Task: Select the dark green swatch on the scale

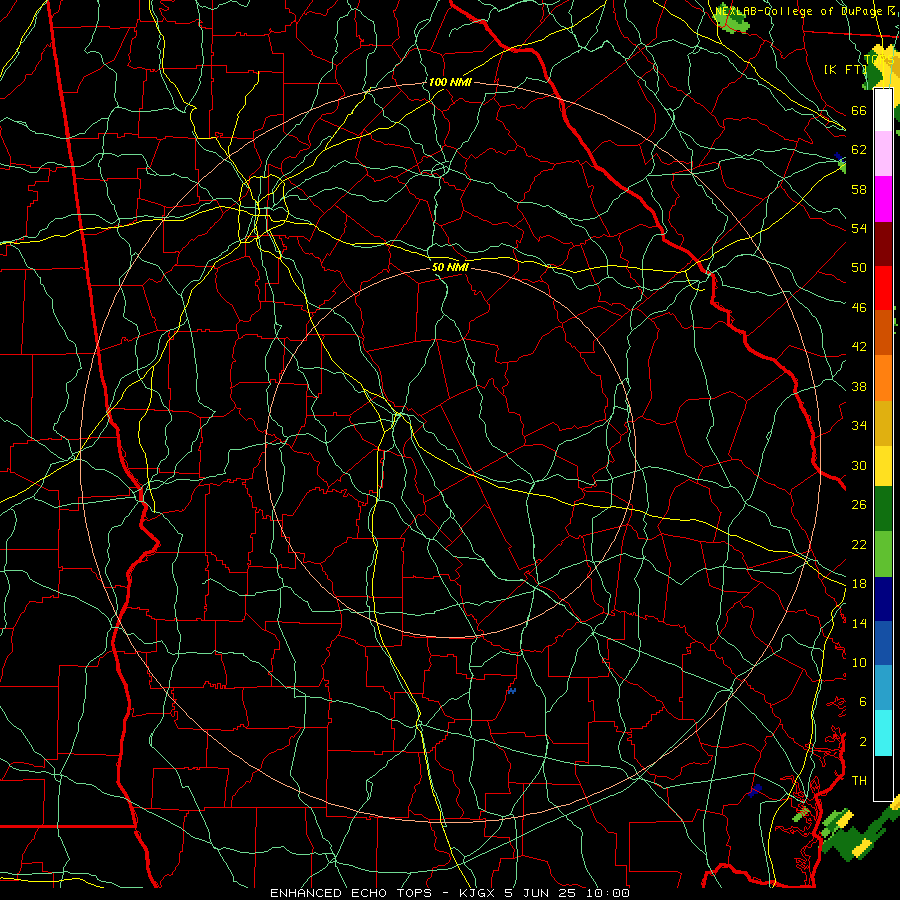Action: [883, 508]
